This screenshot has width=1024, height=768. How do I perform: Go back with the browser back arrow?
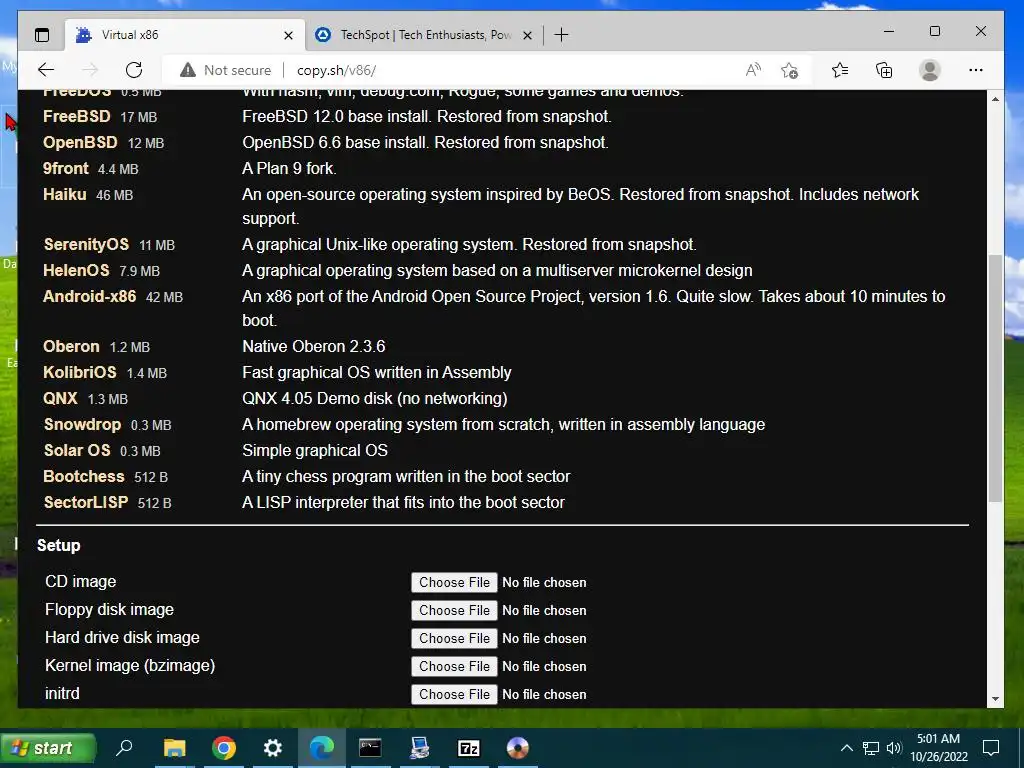click(46, 70)
